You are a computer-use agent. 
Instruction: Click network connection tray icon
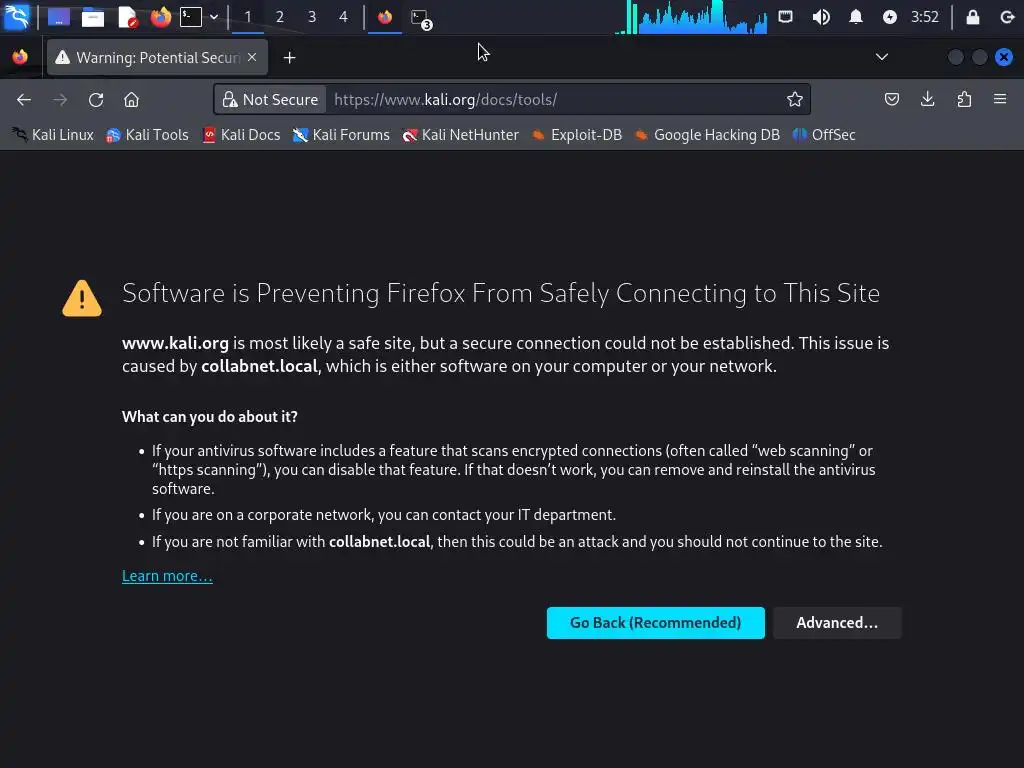pyautogui.click(x=786, y=17)
